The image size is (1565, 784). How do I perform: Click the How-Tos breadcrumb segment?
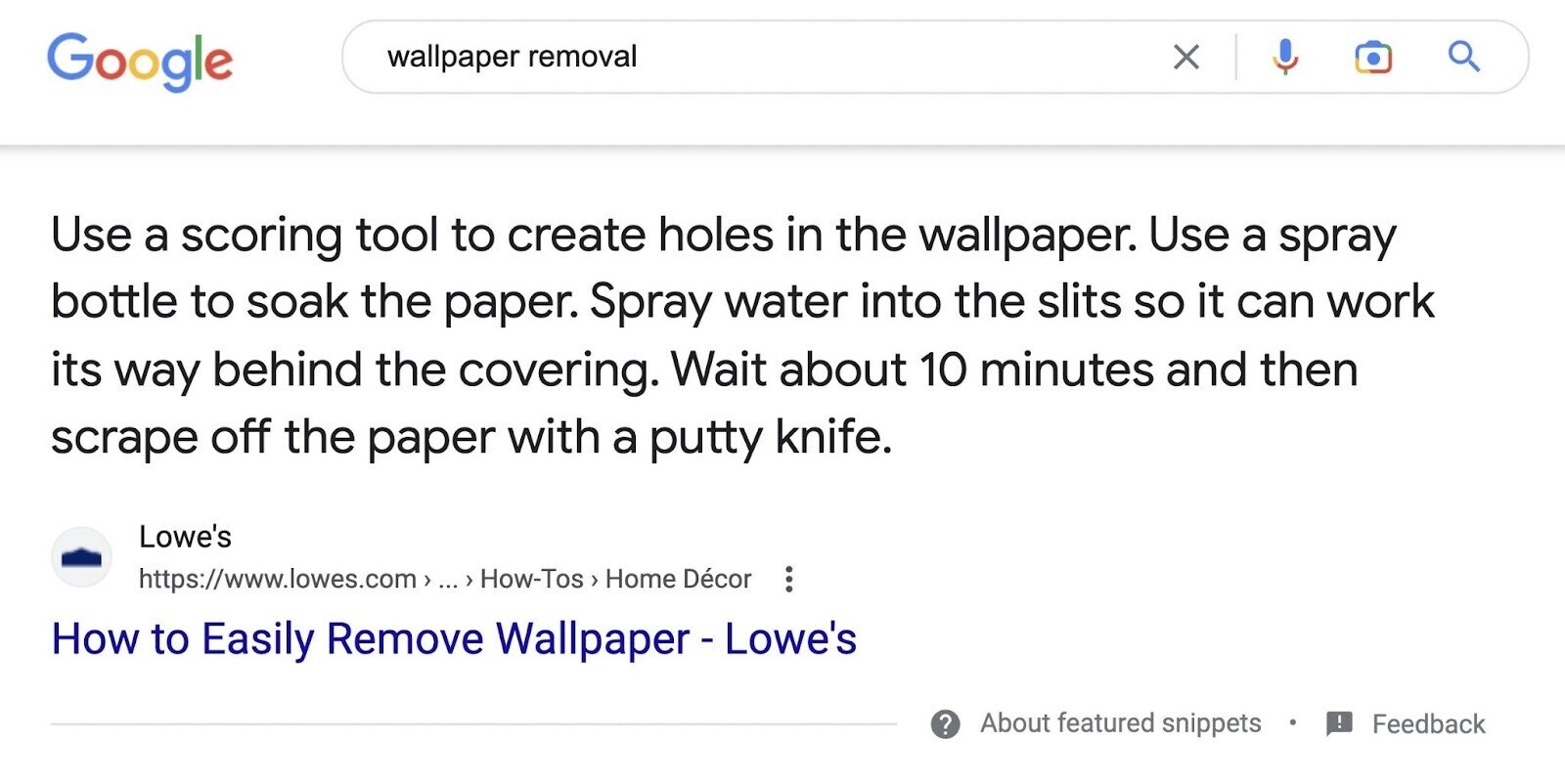tap(531, 579)
